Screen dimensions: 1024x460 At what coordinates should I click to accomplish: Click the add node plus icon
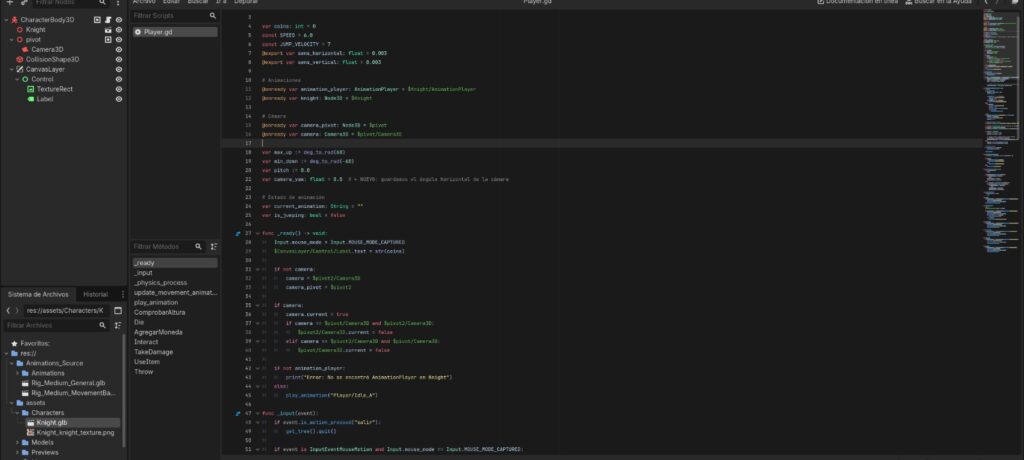9,3
